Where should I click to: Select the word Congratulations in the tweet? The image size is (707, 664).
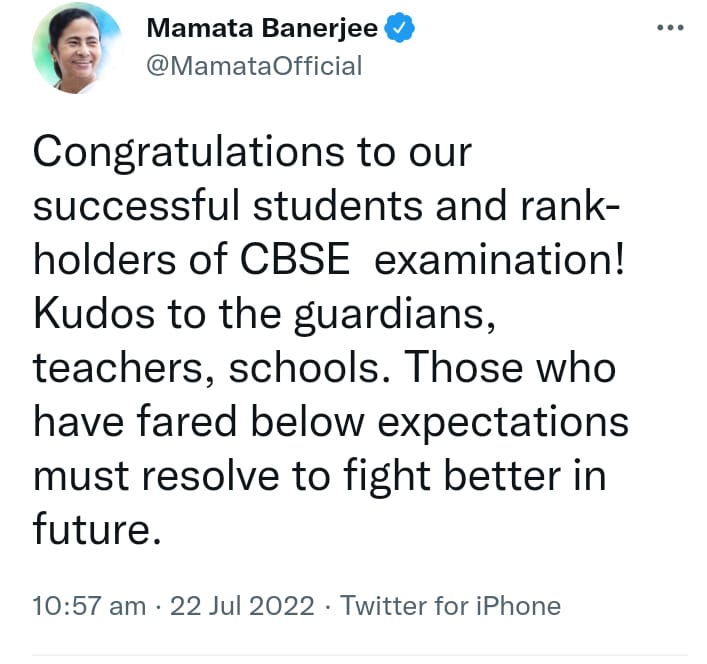pyautogui.click(x=188, y=153)
